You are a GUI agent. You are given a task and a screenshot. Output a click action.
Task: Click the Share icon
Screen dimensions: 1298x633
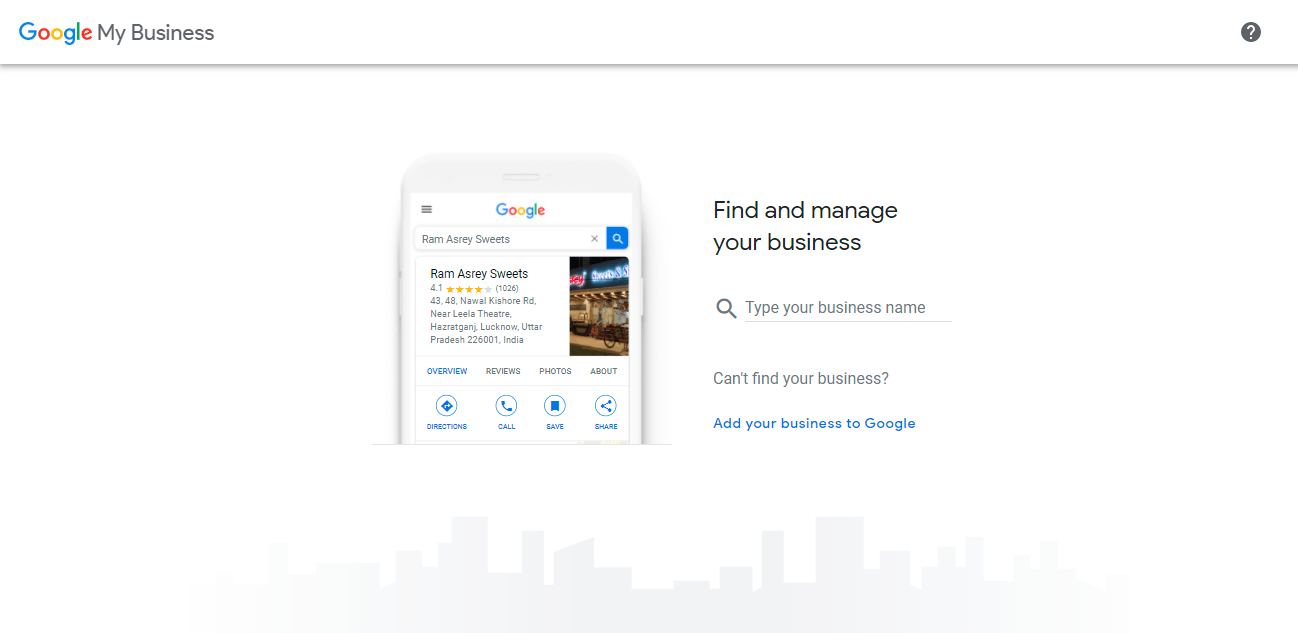[606, 406]
